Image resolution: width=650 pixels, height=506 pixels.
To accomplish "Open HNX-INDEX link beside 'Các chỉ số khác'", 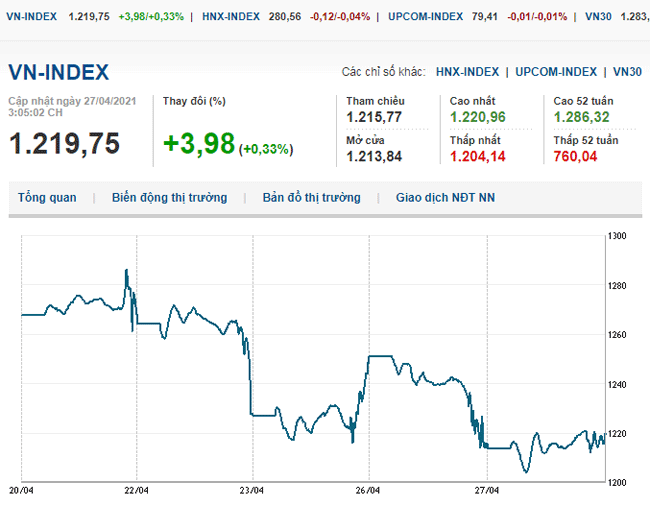I will coord(467,72).
